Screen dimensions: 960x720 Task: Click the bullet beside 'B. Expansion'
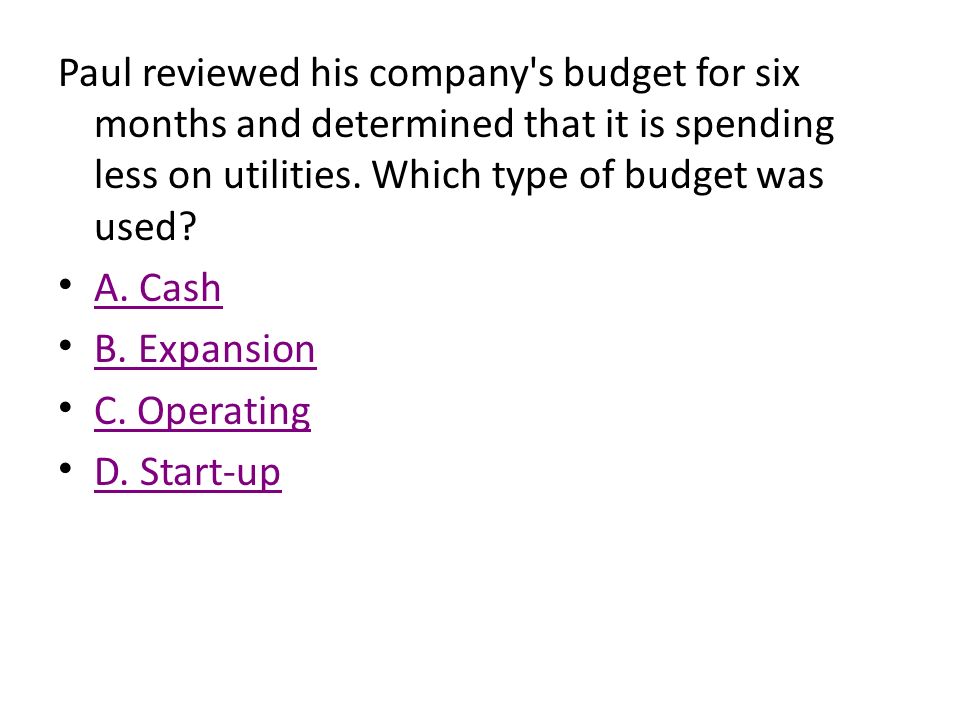tap(66, 347)
